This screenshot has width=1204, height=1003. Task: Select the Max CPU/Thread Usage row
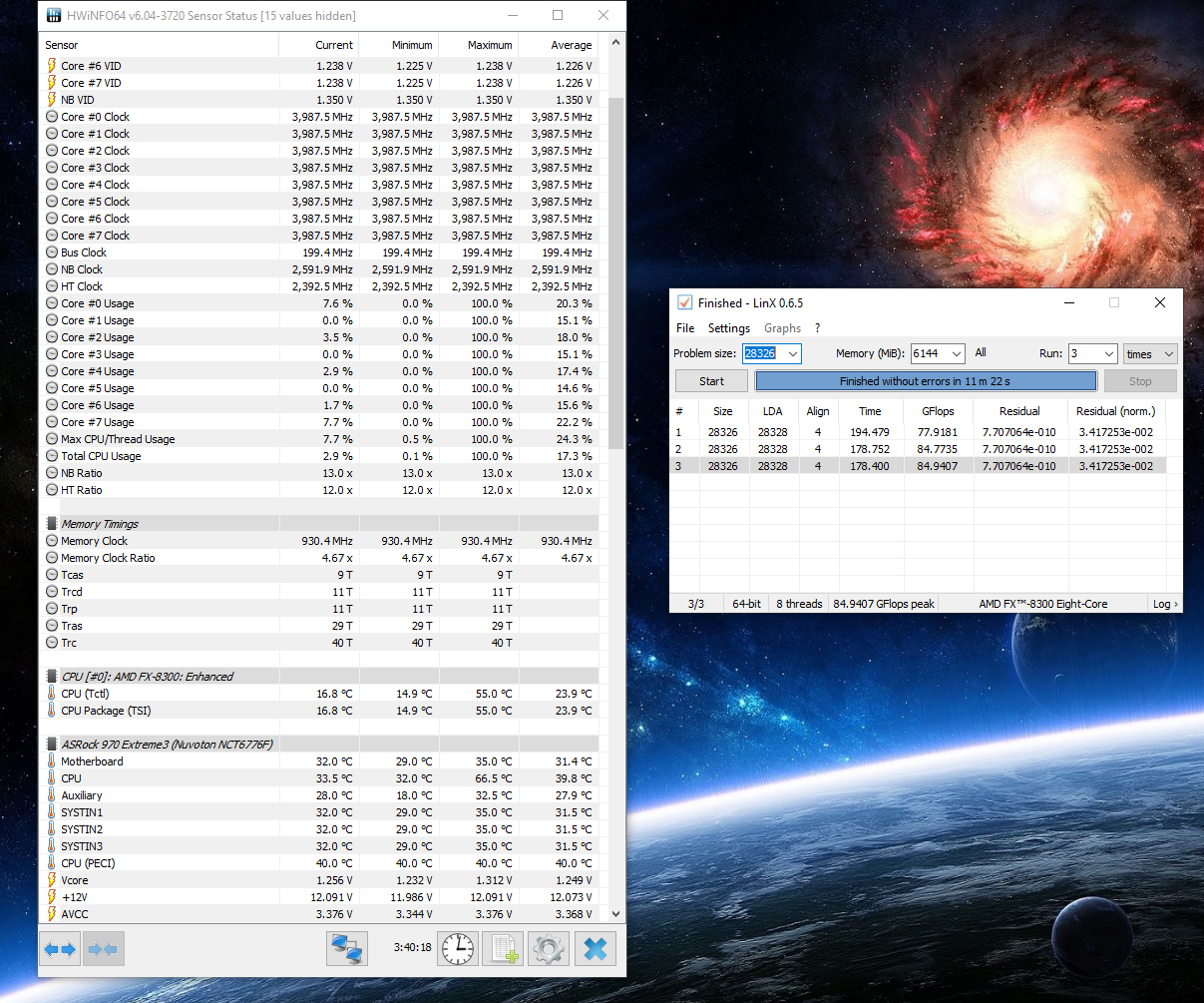[320, 439]
